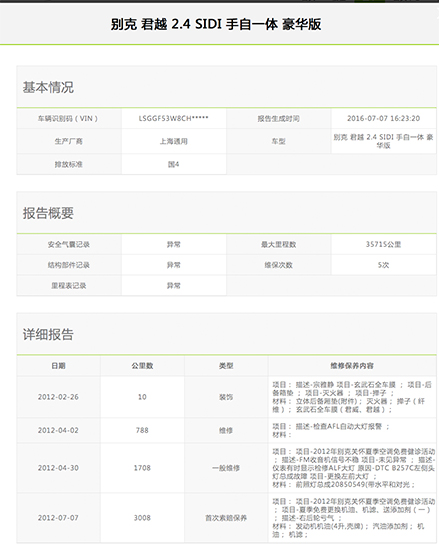Click the maintenance count value 5次
Viewport: 439px width, 550px height.
tap(384, 265)
